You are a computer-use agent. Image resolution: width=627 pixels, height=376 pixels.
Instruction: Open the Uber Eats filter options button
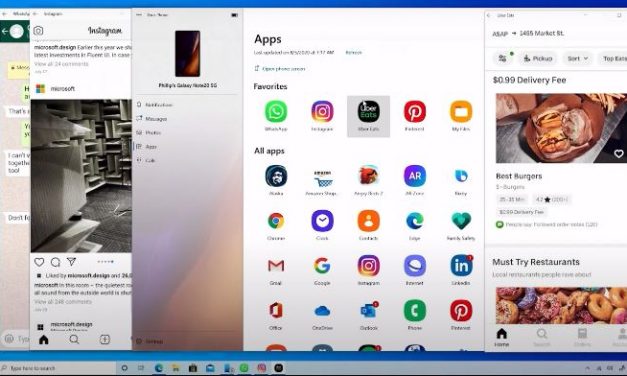pyautogui.click(x=503, y=58)
